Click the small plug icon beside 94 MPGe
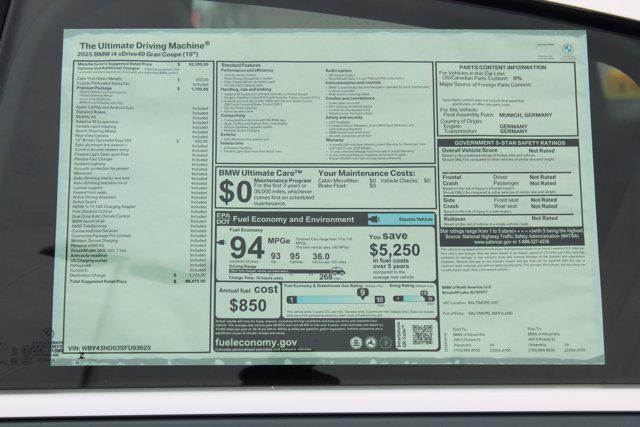Viewport: 640px width, 427px height. [222, 242]
